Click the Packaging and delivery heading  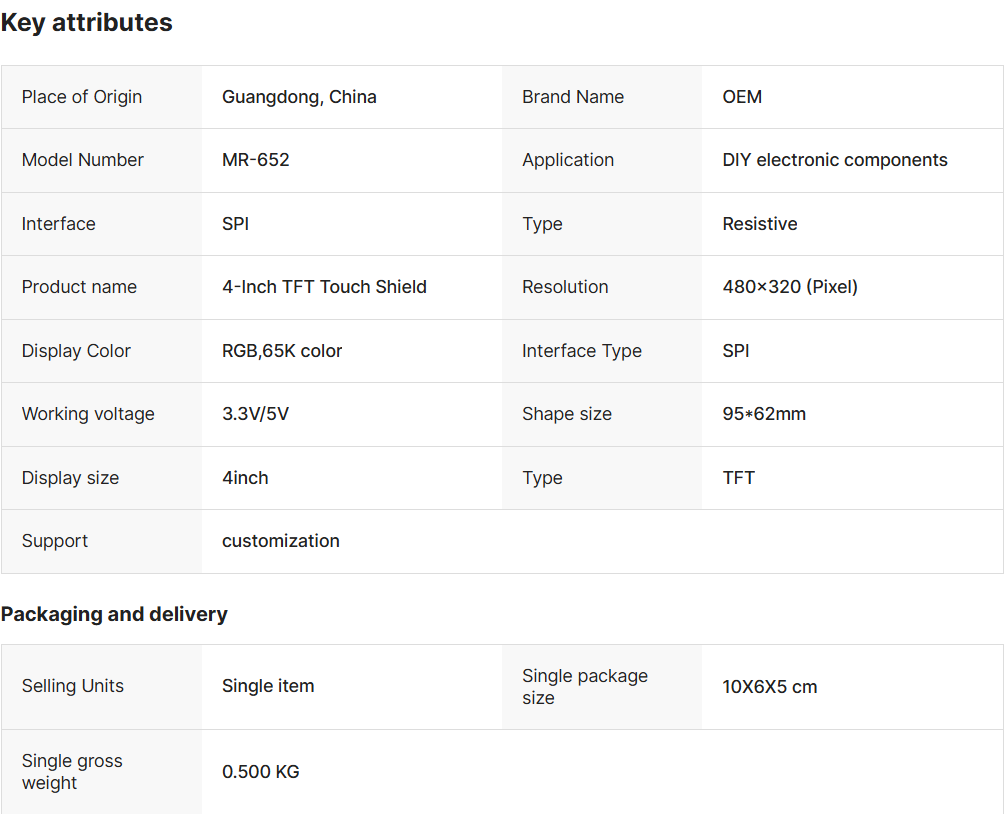click(114, 614)
